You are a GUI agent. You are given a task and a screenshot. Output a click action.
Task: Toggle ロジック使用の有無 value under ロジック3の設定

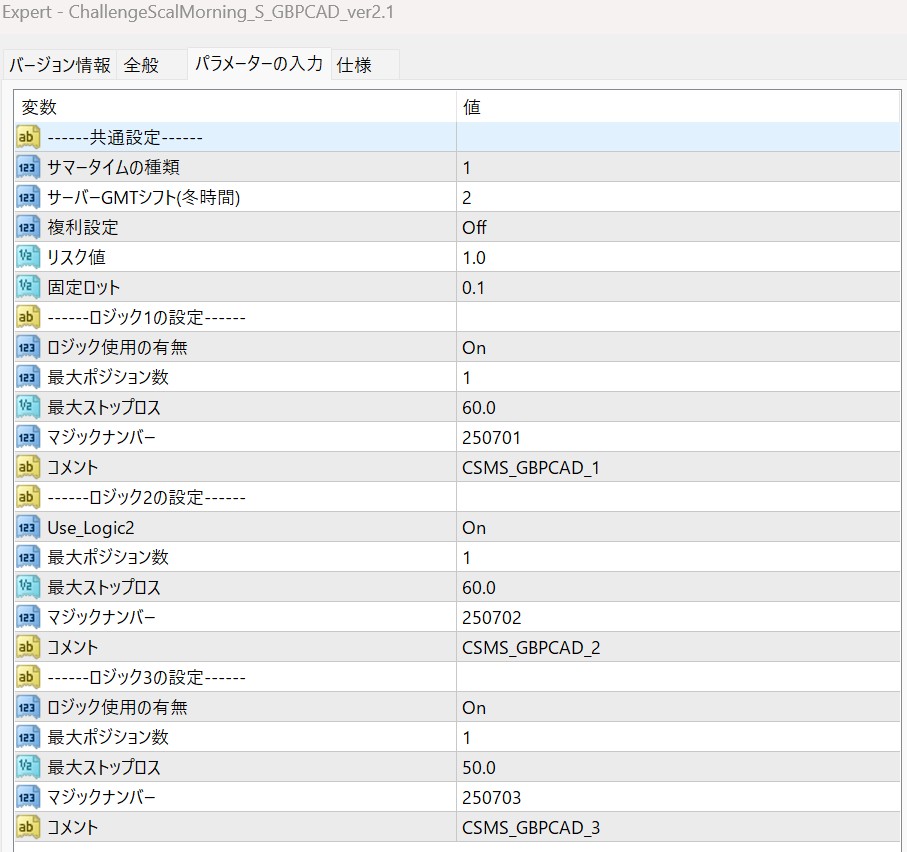(474, 707)
